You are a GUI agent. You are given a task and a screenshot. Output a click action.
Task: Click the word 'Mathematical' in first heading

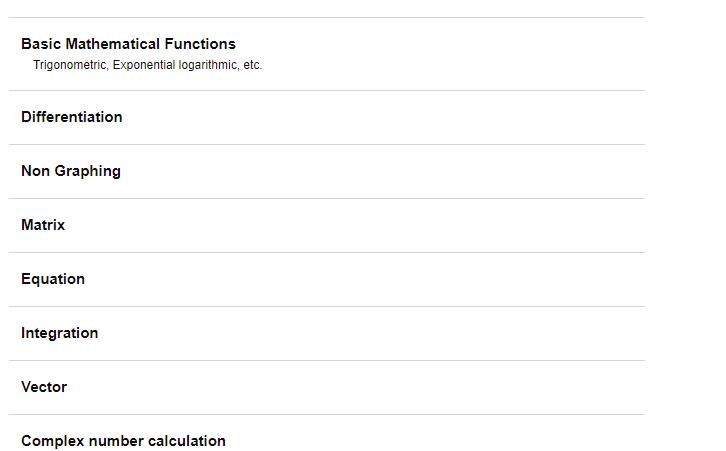113,44
